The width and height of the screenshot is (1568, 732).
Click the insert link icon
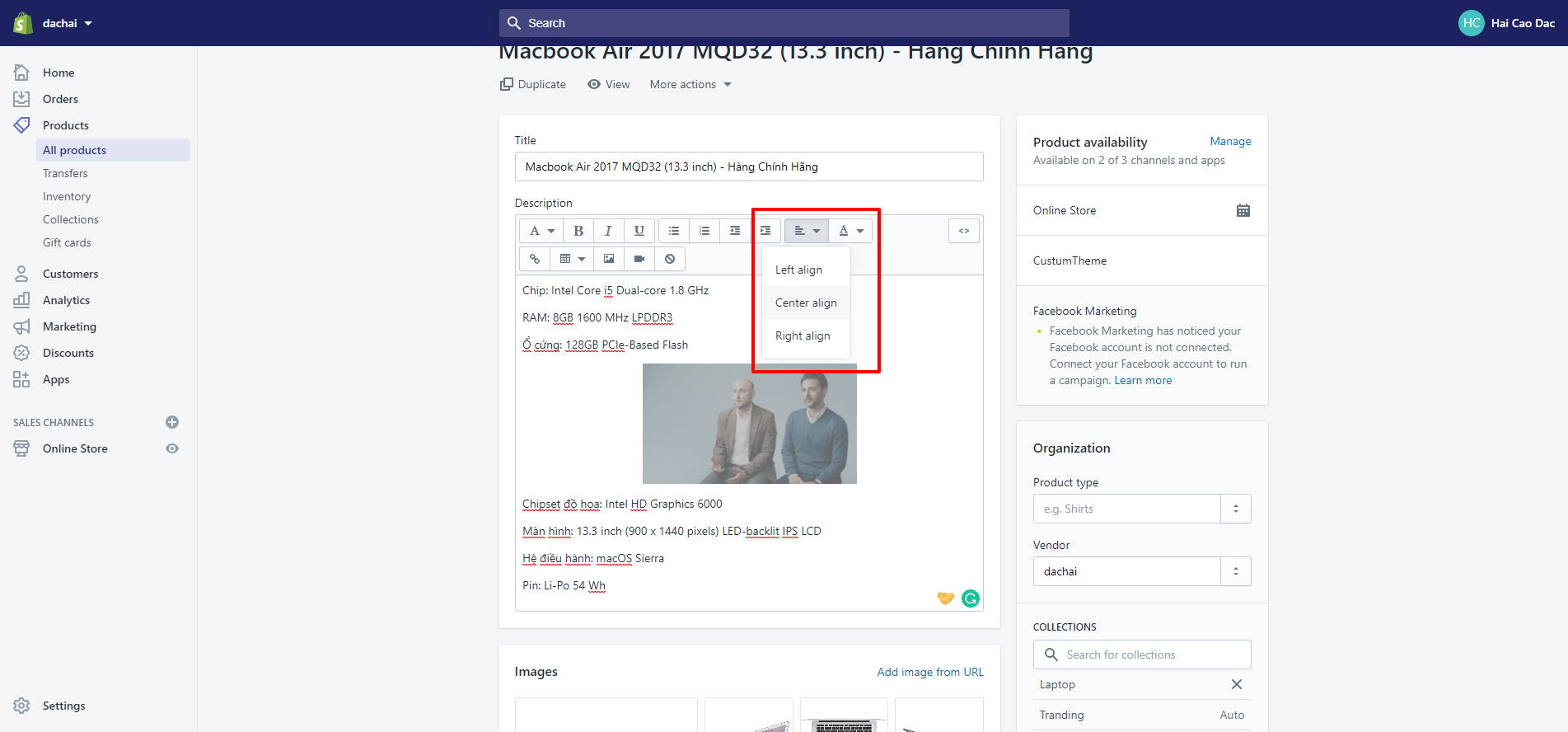pyautogui.click(x=535, y=259)
